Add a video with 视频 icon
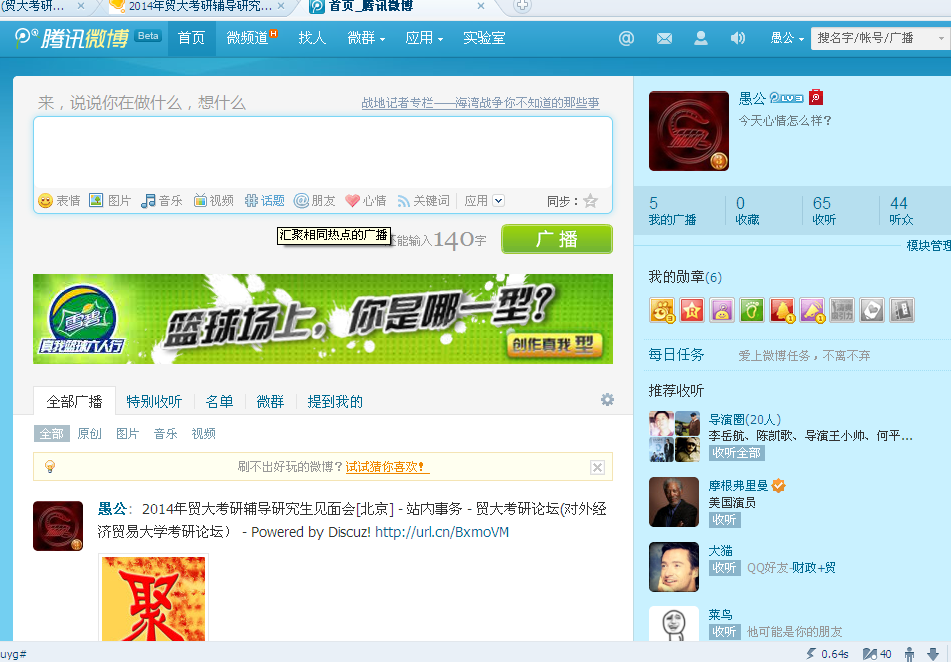 pyautogui.click(x=213, y=201)
